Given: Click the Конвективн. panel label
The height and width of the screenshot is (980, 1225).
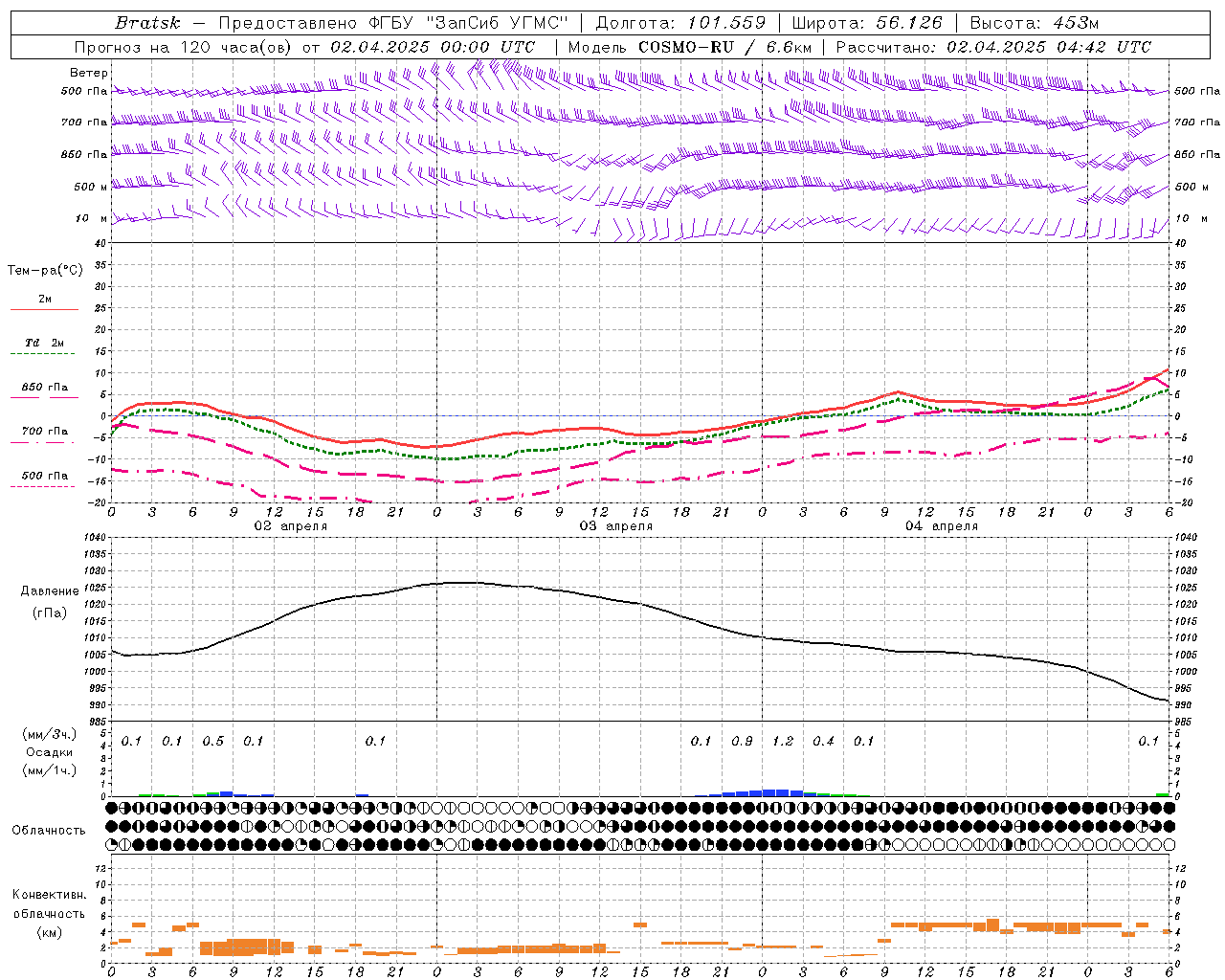Looking at the screenshot, I should (x=49, y=895).
